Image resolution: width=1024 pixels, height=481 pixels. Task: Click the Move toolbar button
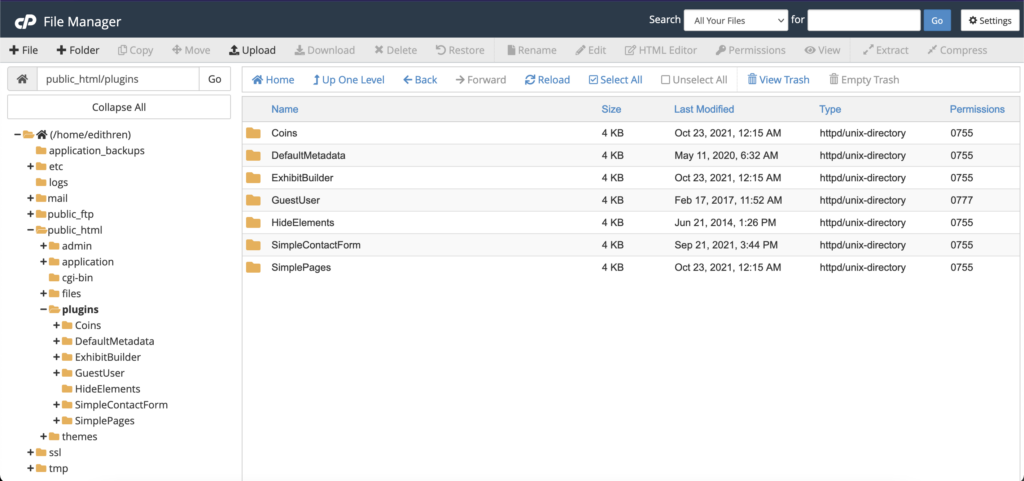click(x=191, y=50)
